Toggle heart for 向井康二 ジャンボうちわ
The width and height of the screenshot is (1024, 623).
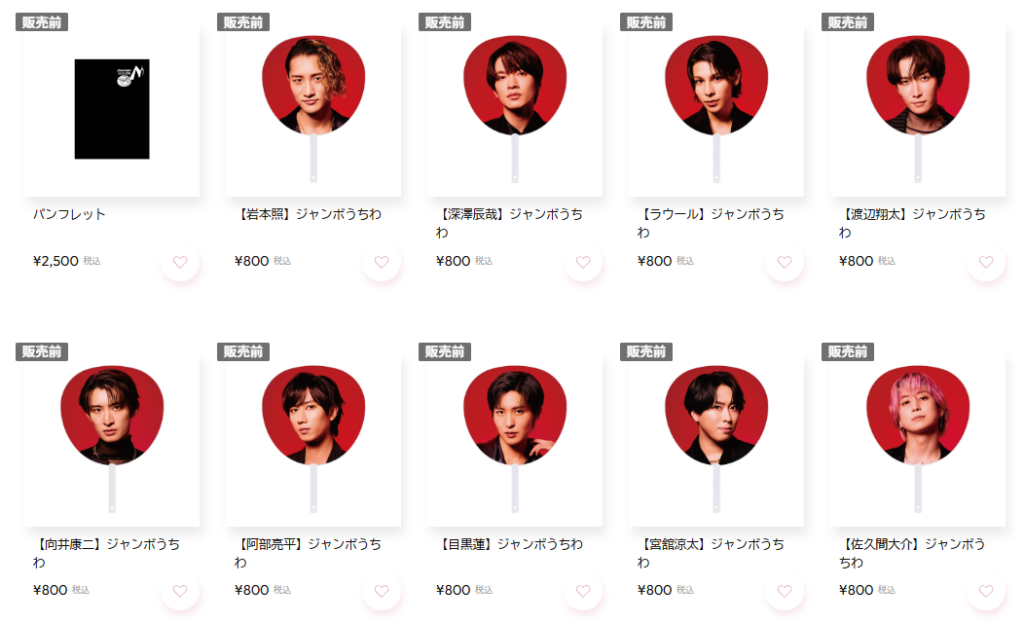(180, 592)
